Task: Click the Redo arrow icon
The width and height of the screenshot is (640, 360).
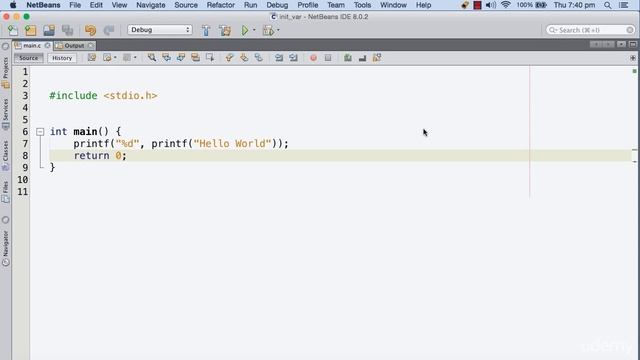Action: 109,30
